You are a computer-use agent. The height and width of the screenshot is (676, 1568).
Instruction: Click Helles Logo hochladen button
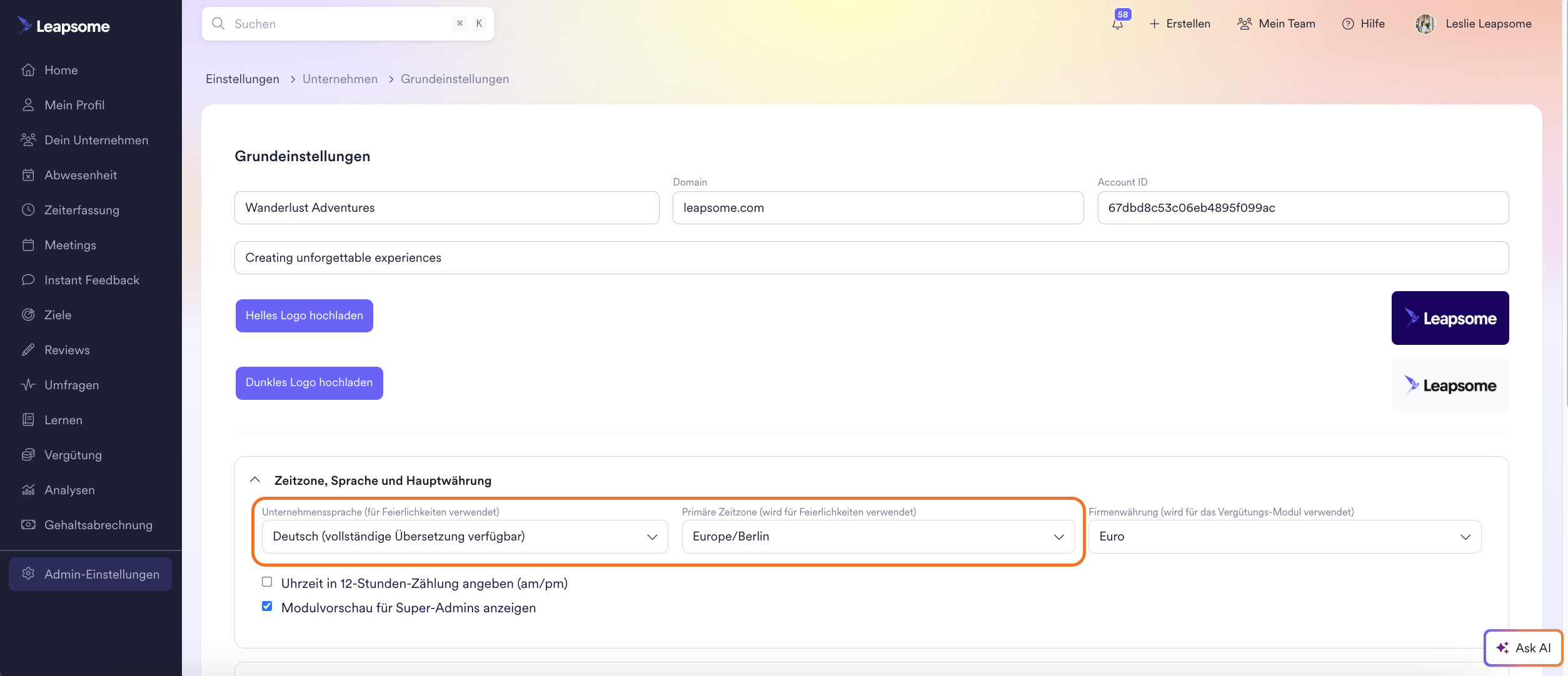click(304, 316)
